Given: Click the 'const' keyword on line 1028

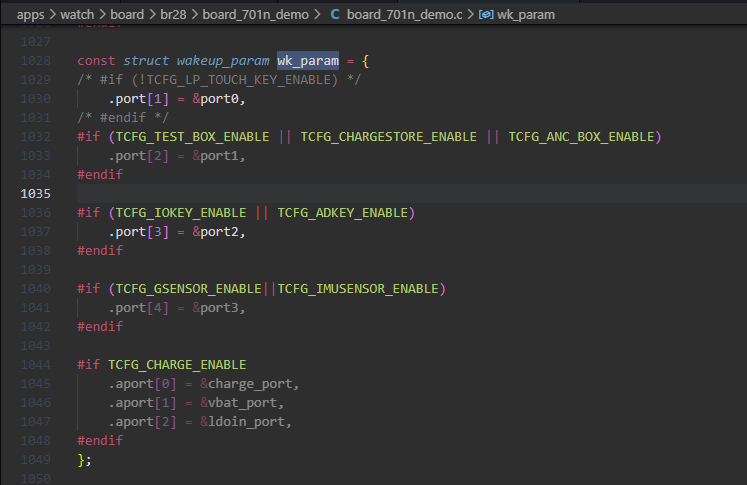Looking at the screenshot, I should (96, 61).
